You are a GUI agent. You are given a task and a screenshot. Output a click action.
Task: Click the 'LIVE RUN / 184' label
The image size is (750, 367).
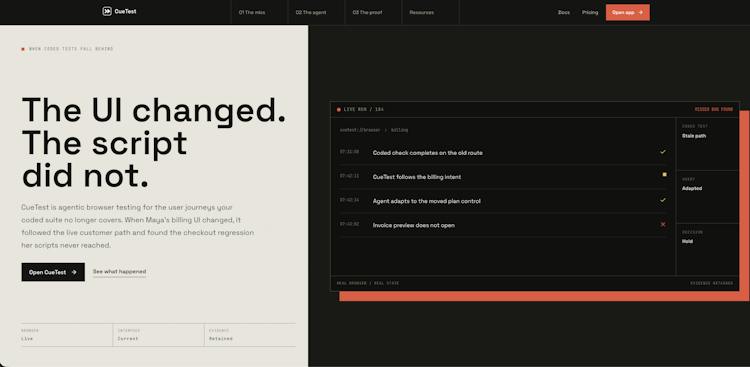pos(364,110)
